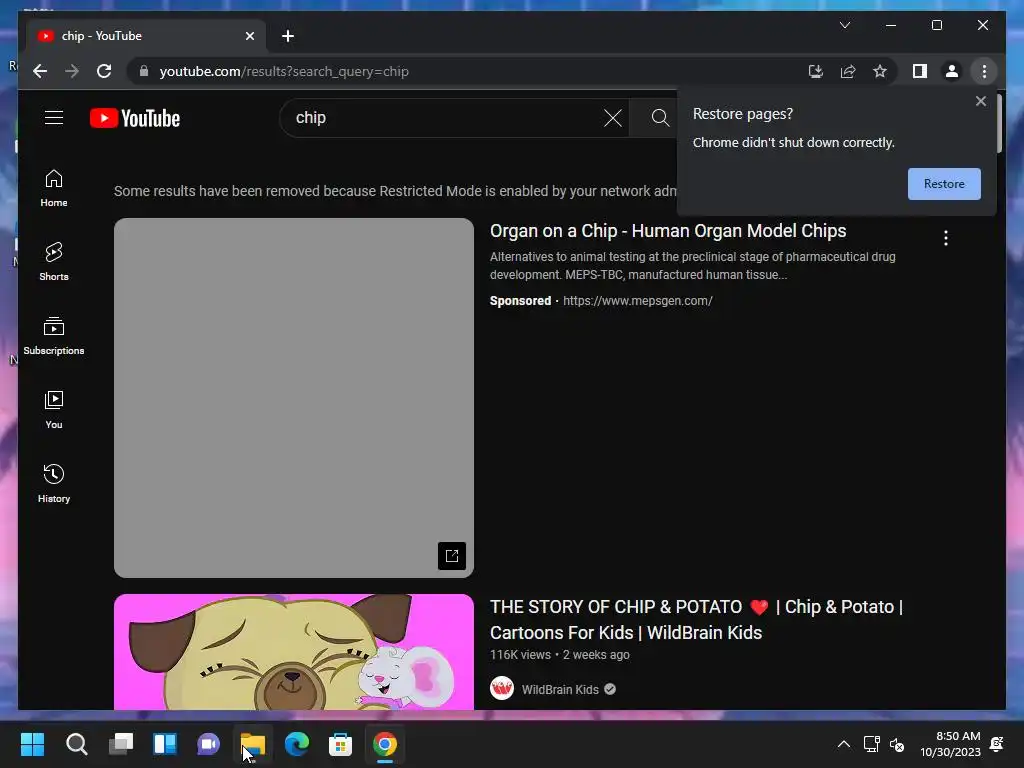This screenshot has width=1024, height=768.
Task: Open Microsoft Store from taskbar
Action: point(340,744)
